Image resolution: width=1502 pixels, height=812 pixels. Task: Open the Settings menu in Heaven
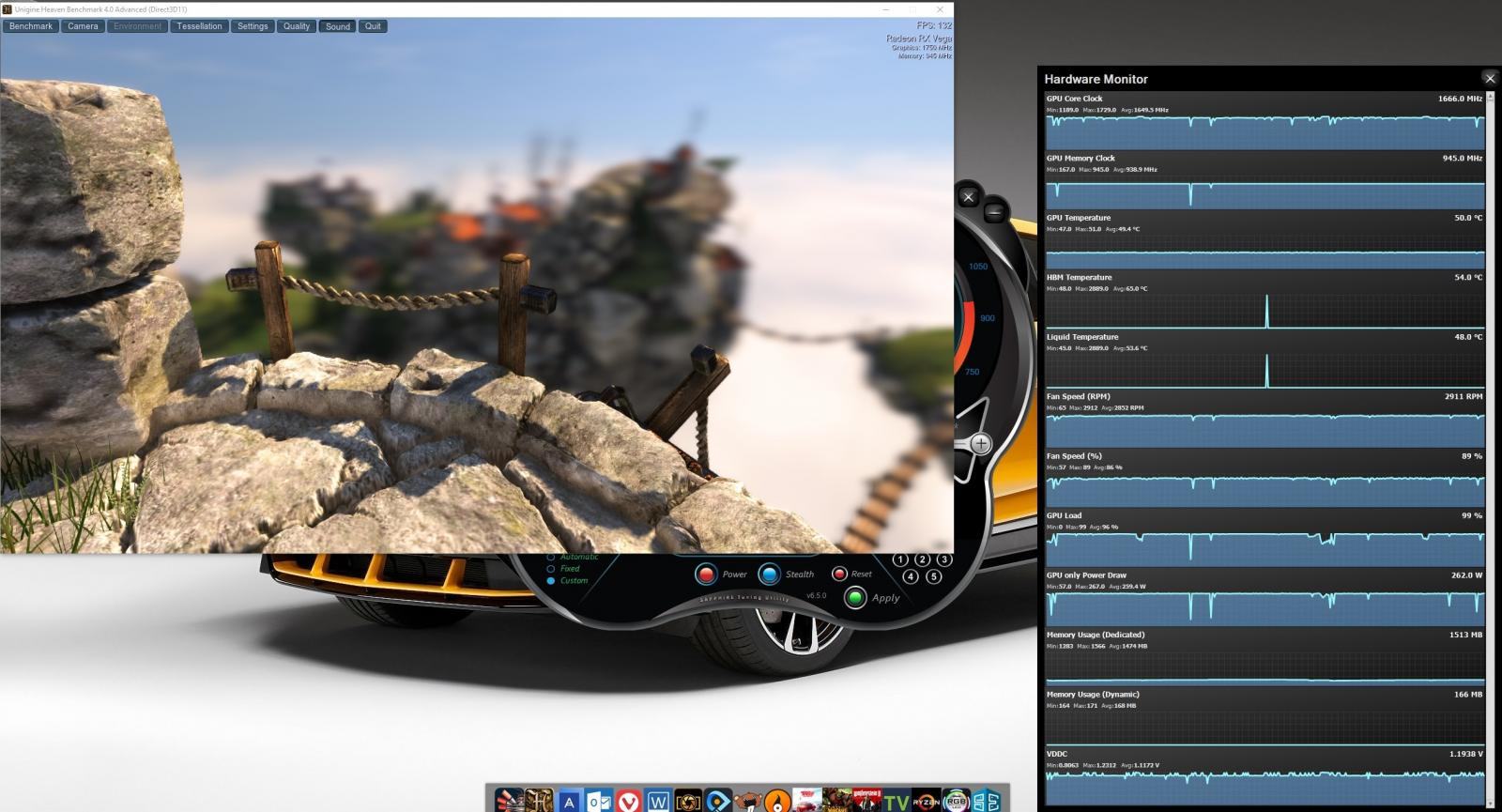pos(253,26)
